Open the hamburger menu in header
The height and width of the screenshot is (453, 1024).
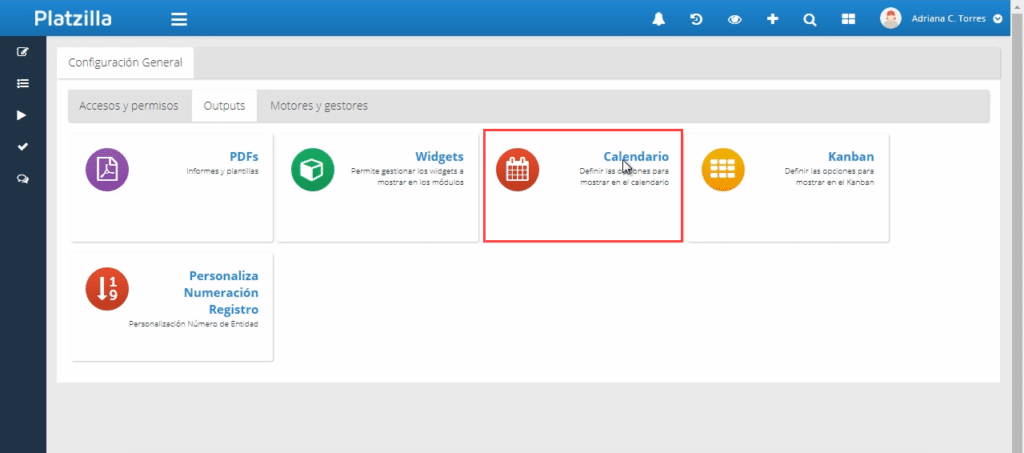click(x=179, y=20)
